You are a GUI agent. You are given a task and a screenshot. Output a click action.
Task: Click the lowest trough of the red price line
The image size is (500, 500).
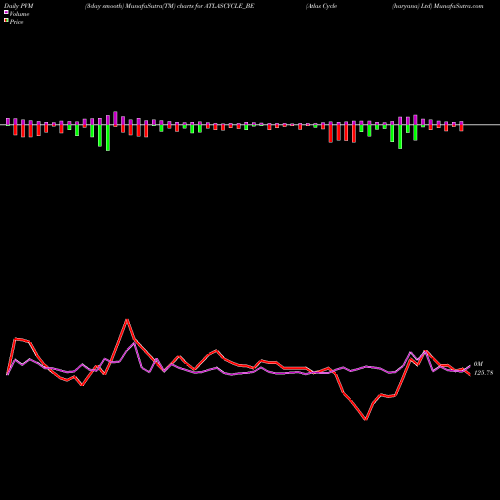click(x=366, y=420)
